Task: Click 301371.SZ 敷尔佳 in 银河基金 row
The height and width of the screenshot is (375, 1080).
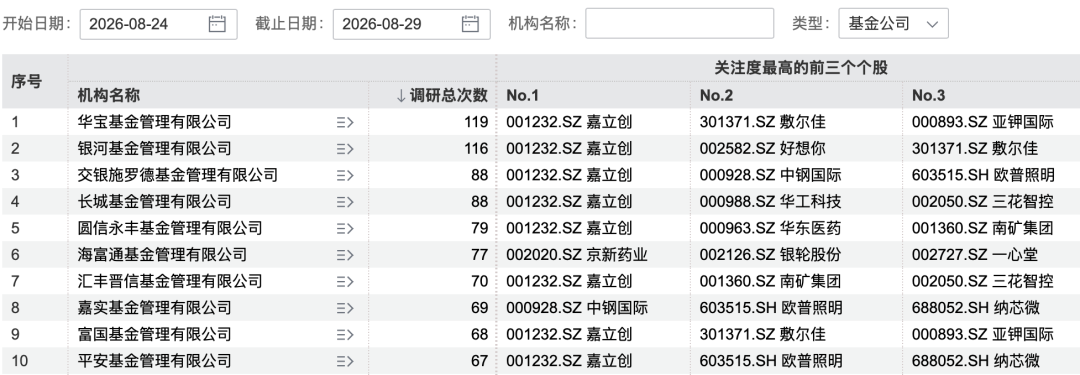Action: (x=975, y=149)
